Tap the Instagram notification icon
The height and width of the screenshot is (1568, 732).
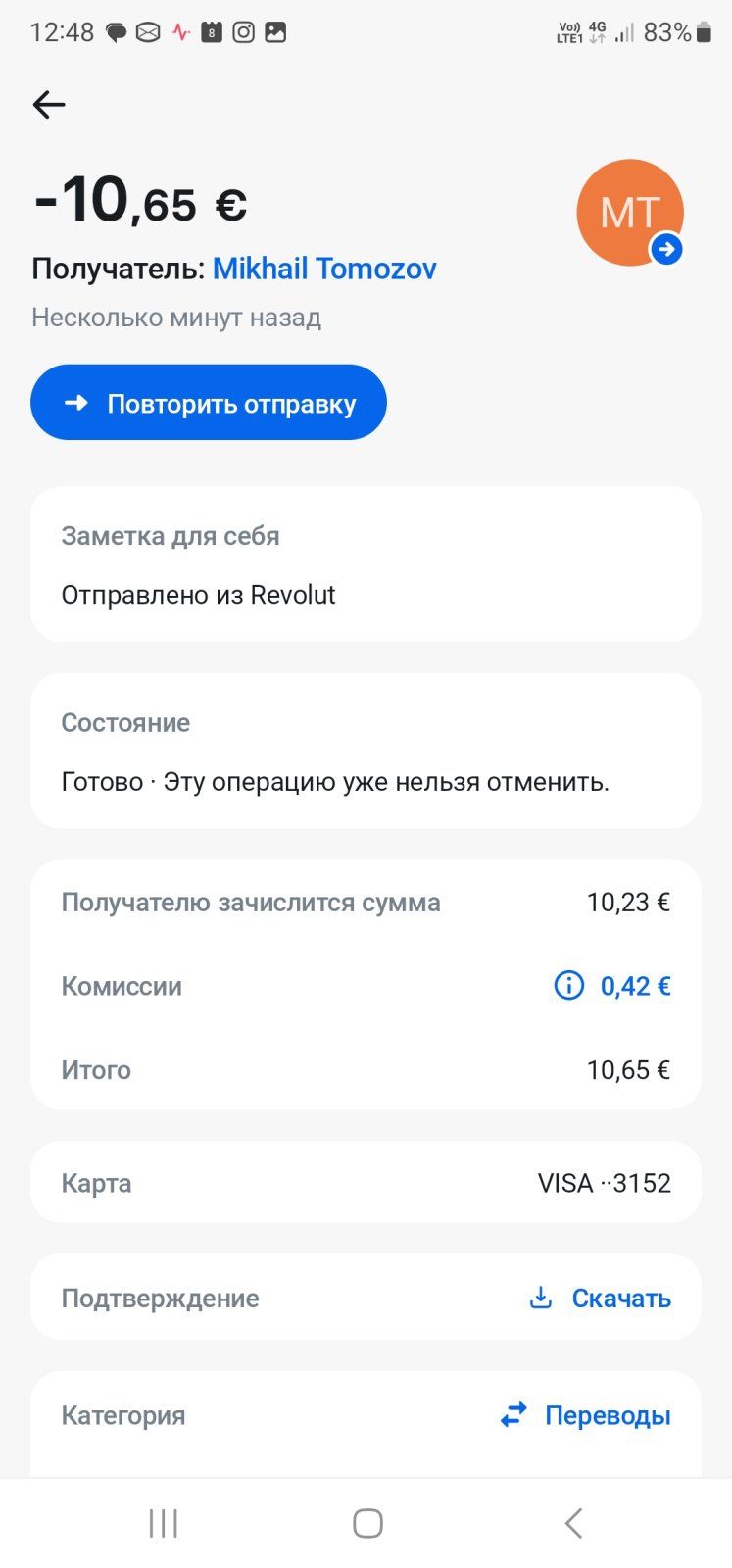click(243, 32)
